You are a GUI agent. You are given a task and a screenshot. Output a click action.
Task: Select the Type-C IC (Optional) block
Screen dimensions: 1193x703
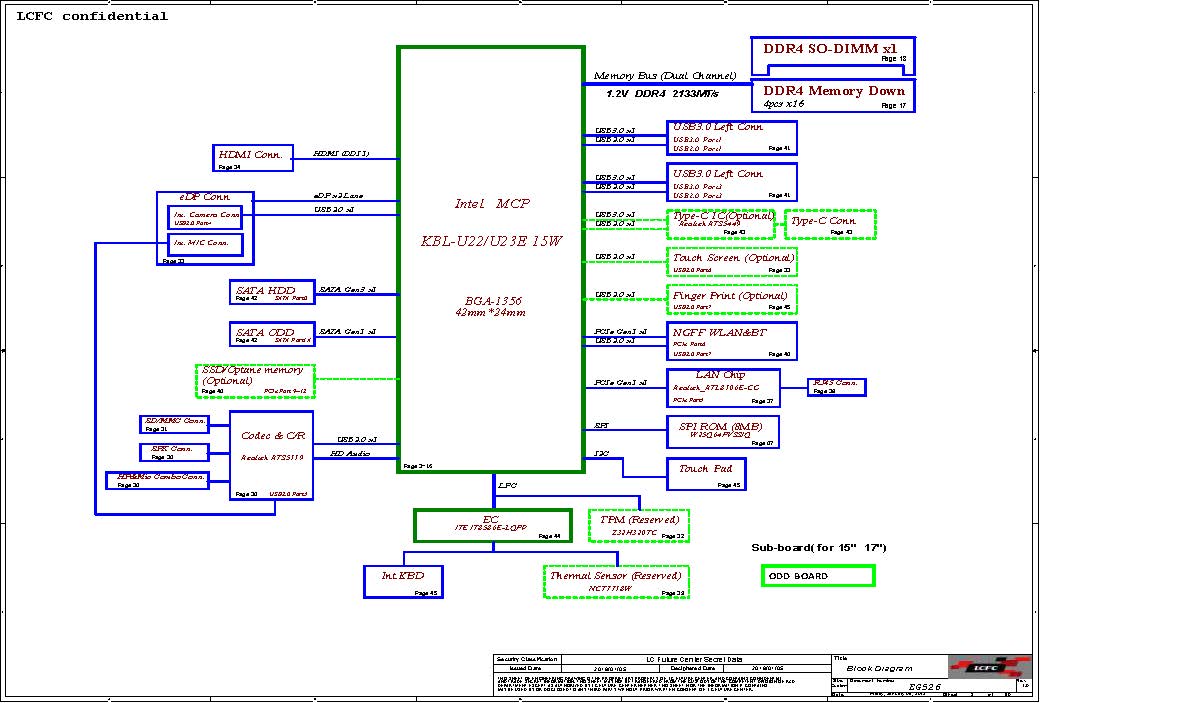(x=721, y=224)
